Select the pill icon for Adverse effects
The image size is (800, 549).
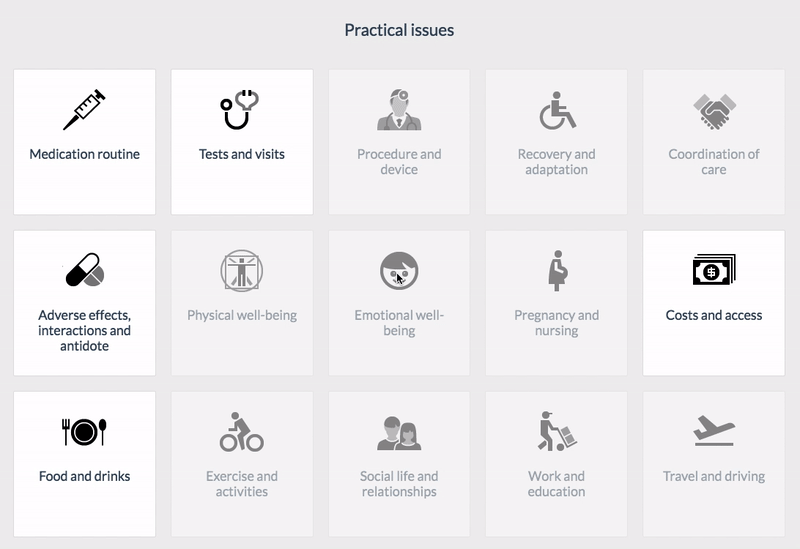point(85,270)
